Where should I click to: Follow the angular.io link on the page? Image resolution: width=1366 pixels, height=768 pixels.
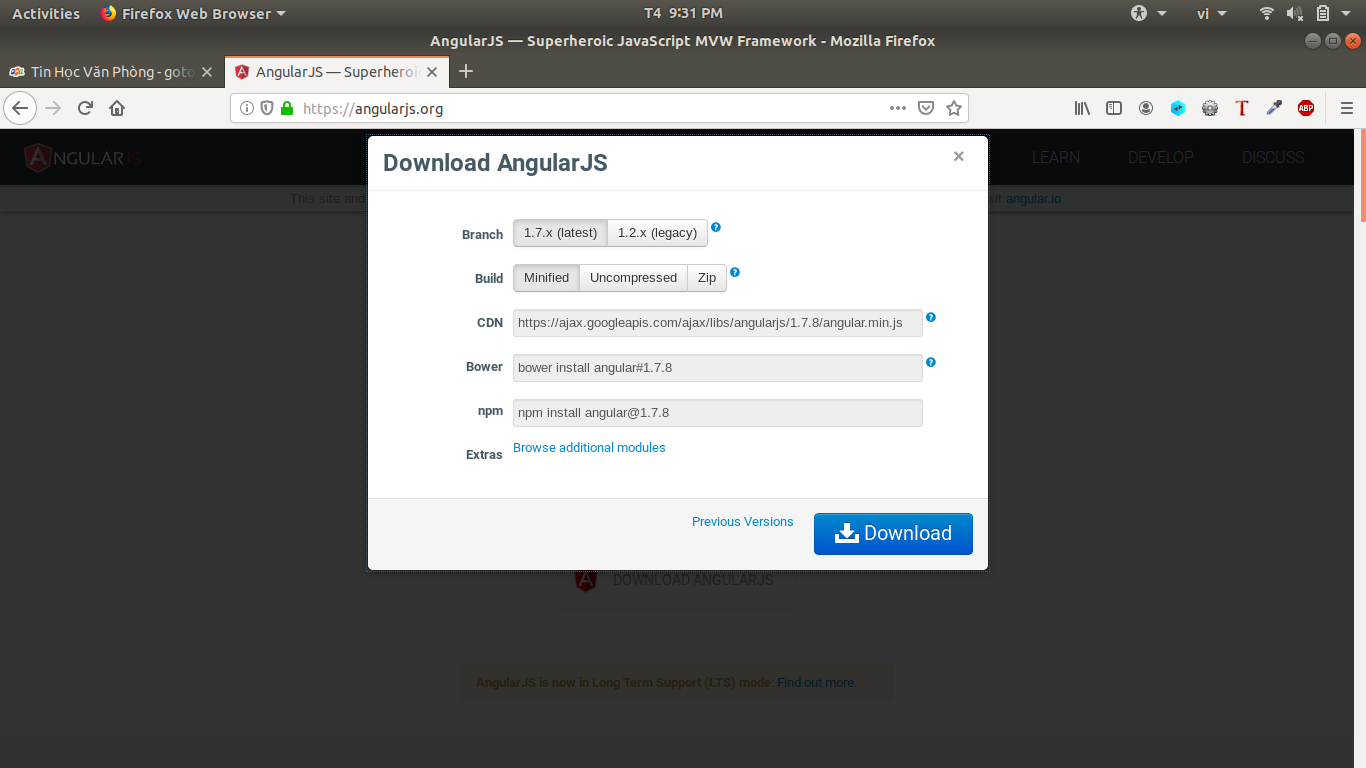1034,199
